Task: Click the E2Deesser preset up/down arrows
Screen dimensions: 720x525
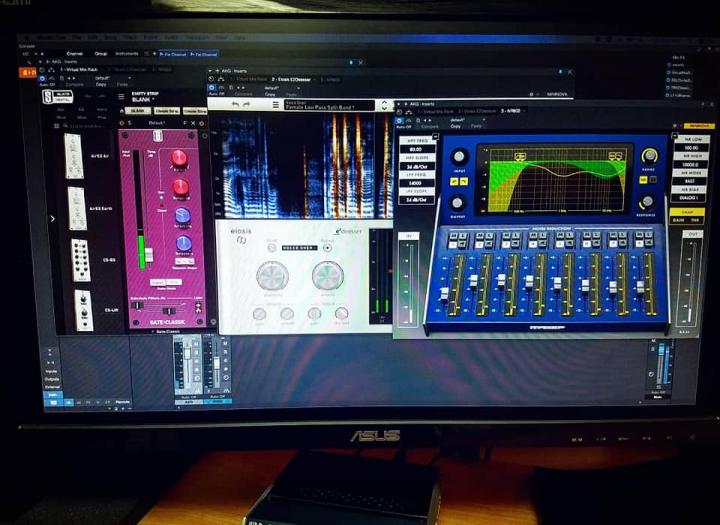Action: click(384, 106)
